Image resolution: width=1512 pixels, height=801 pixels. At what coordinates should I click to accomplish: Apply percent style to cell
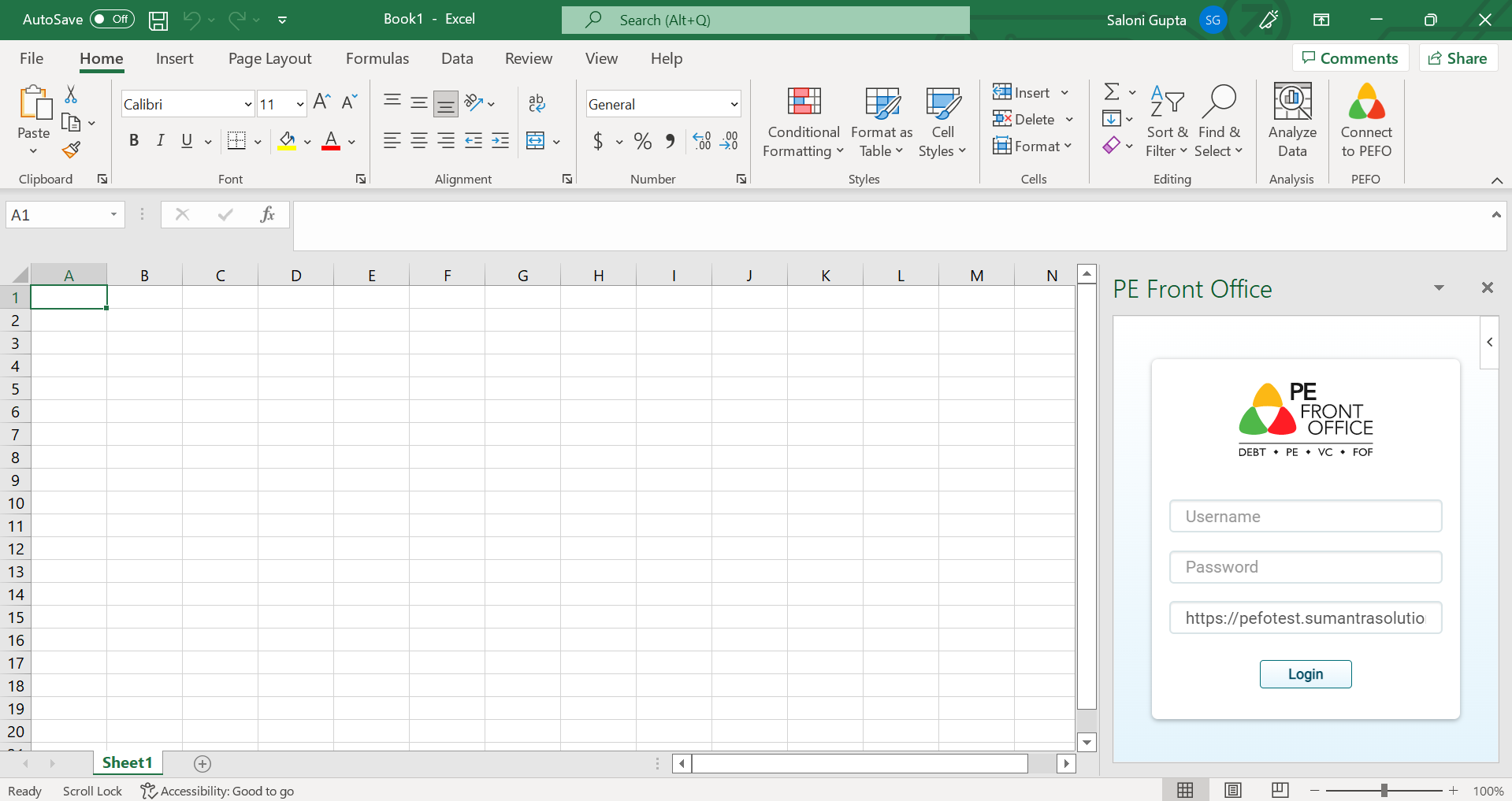click(642, 141)
